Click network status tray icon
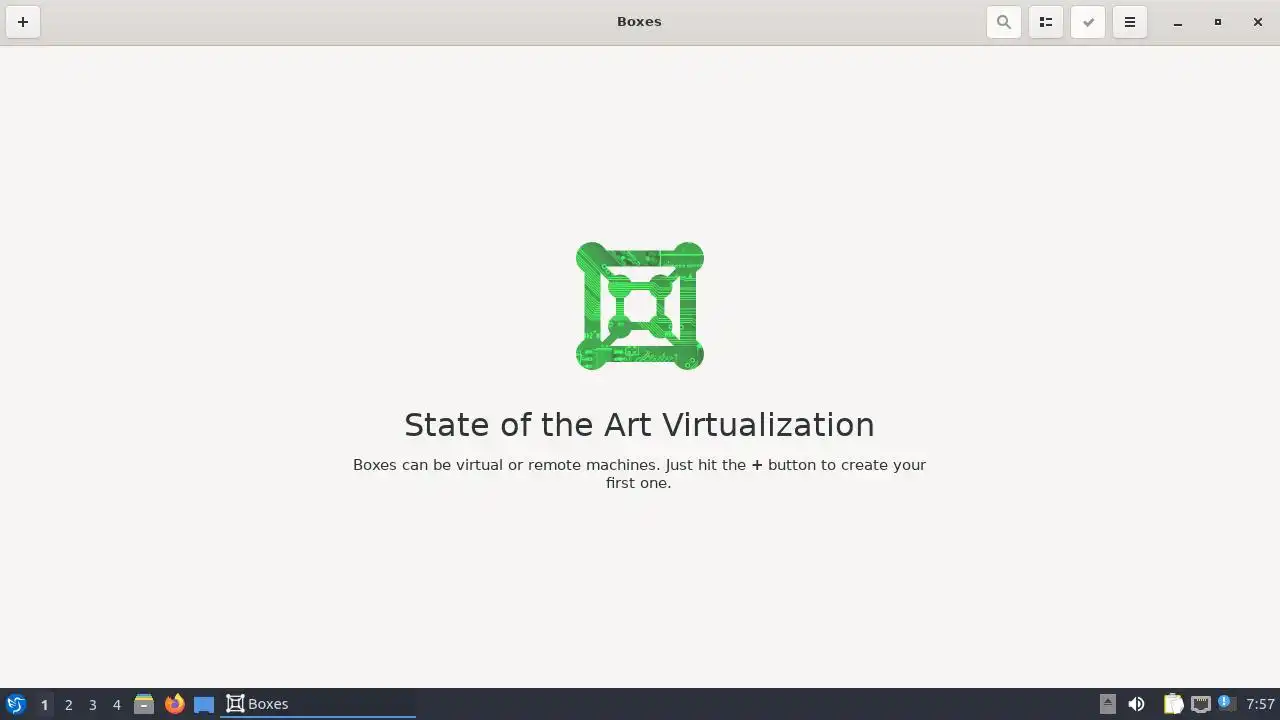1280x720 pixels. tap(1200, 704)
